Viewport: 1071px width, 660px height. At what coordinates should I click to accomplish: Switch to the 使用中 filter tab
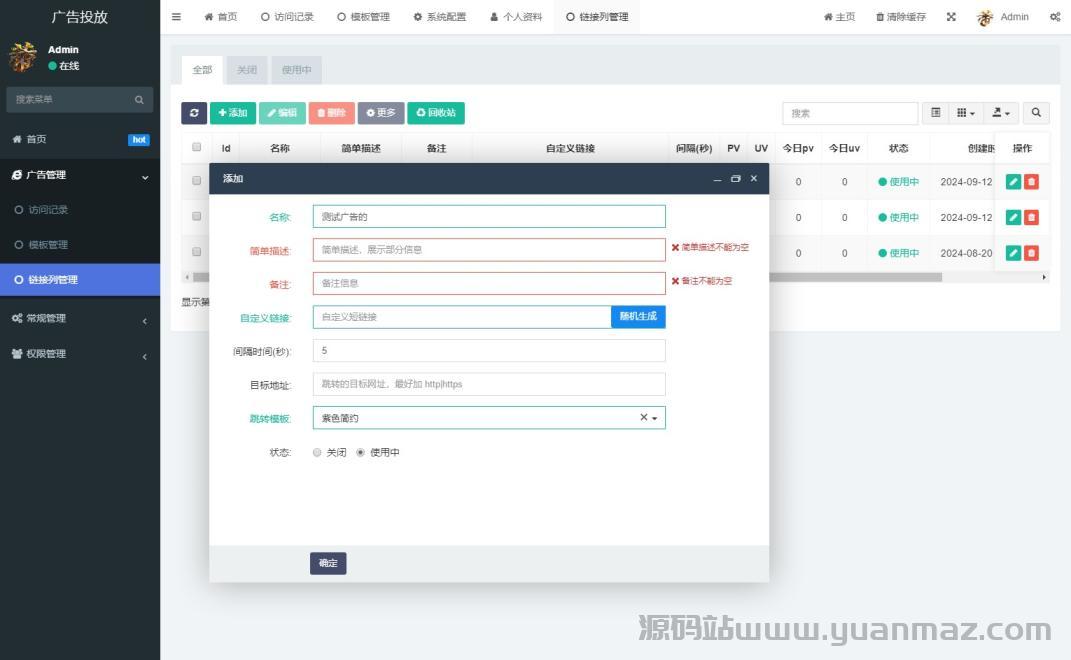tap(296, 70)
